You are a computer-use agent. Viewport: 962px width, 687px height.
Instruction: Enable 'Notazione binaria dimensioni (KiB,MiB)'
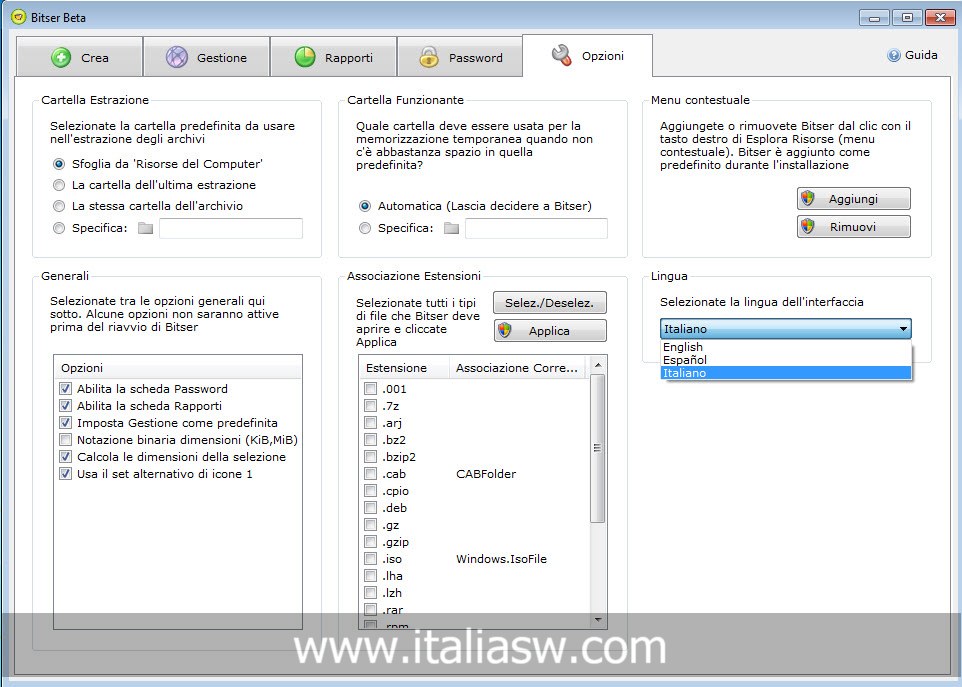click(66, 440)
